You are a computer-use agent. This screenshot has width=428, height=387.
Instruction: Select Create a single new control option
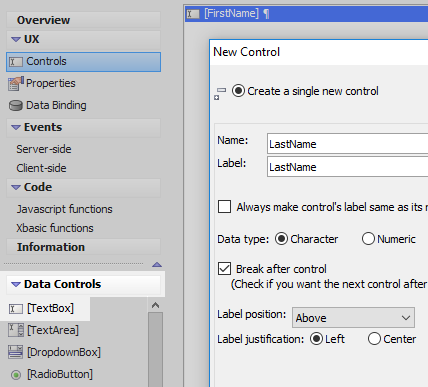(238, 91)
